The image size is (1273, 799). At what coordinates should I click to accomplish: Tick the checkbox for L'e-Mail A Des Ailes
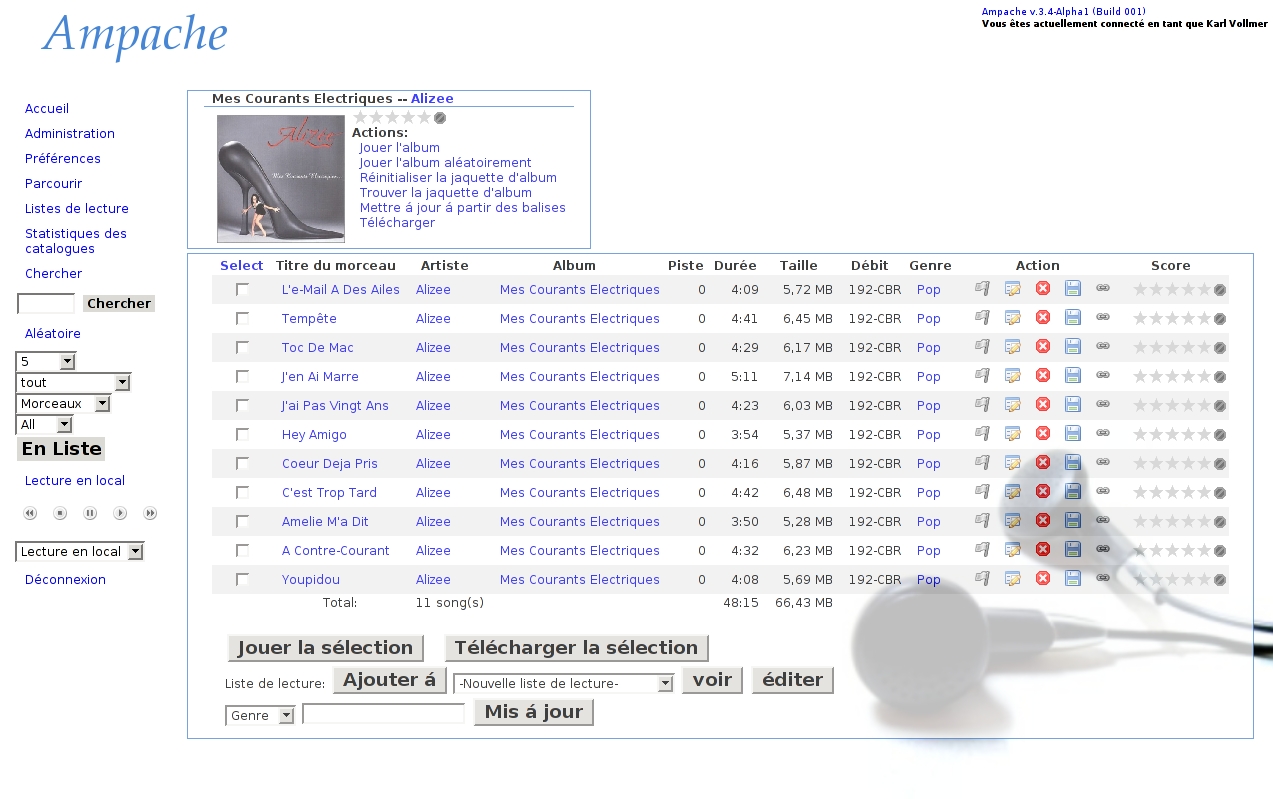(242, 289)
